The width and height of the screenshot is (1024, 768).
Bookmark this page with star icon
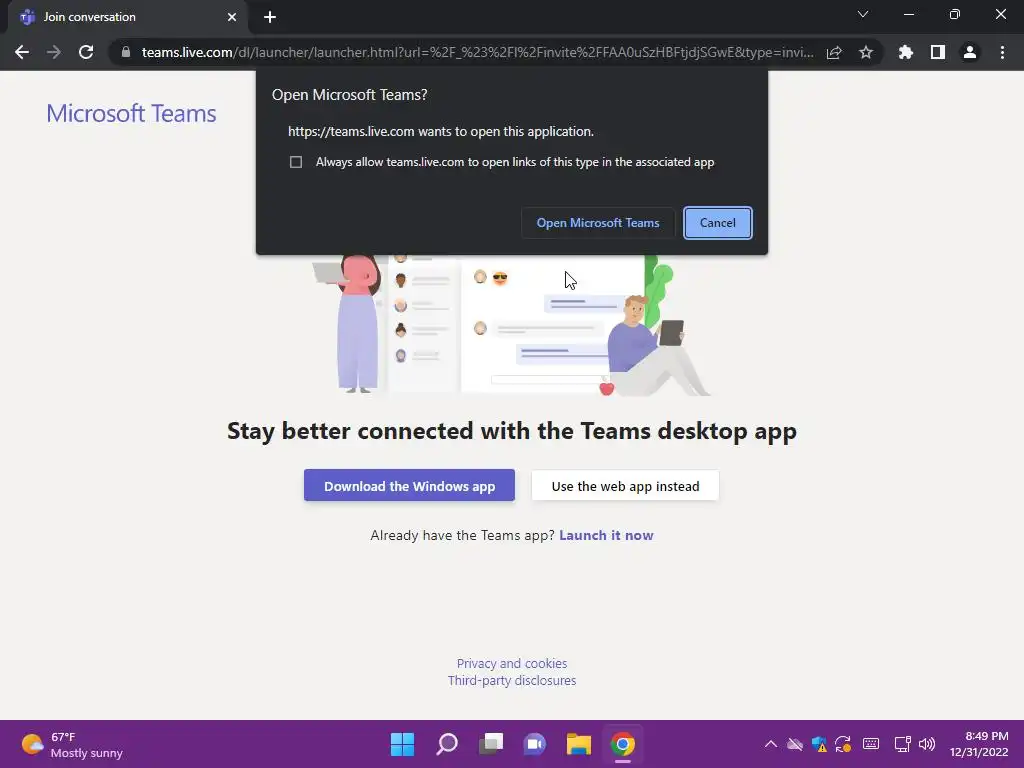pos(866,52)
